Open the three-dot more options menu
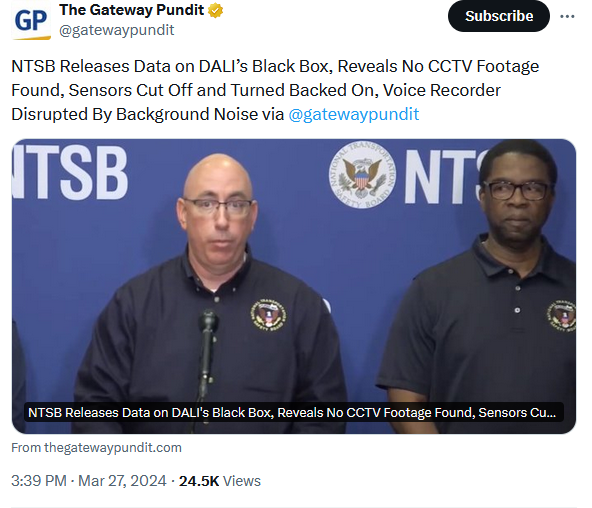592x508 pixels. click(567, 16)
